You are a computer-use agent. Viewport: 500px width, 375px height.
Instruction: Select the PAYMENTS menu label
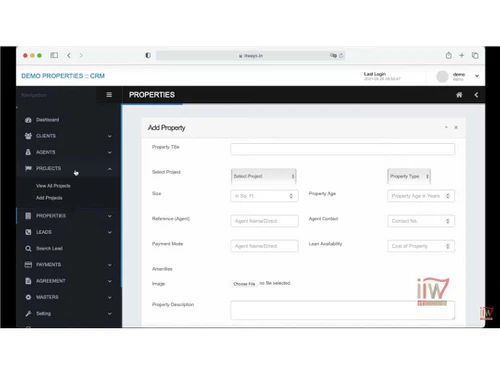point(48,264)
